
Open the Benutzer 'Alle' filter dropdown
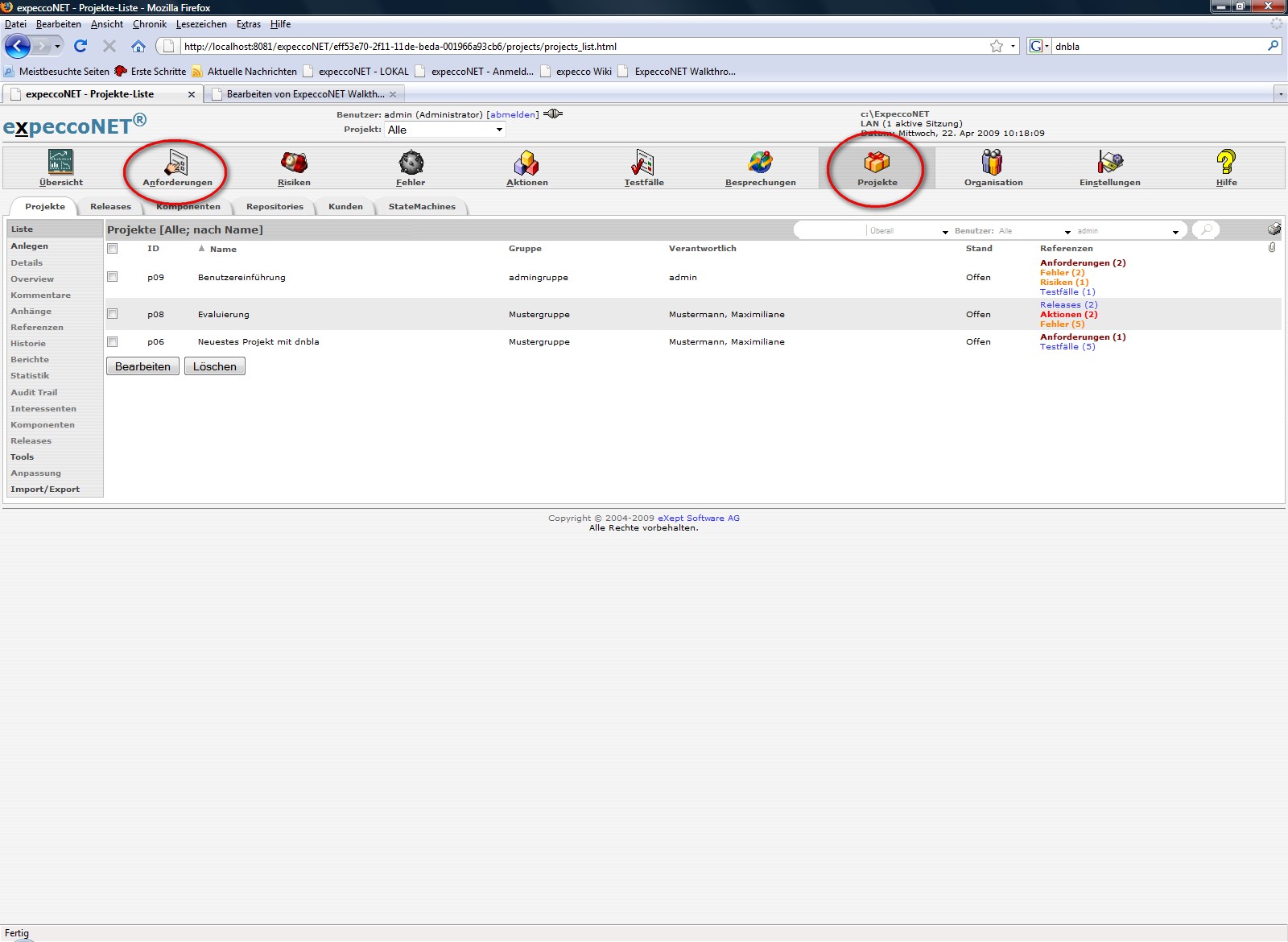coord(1034,231)
